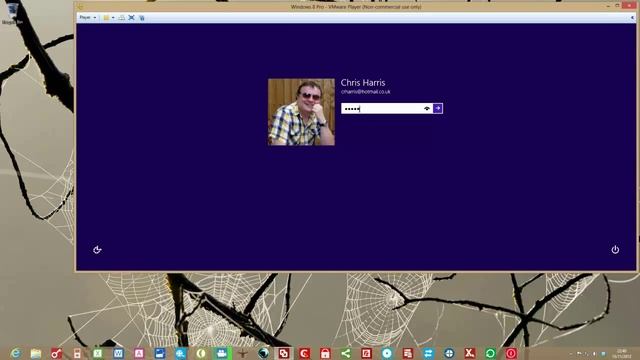Open the red power circle taskbar icon
Viewport: 640px width, 360px height.
click(511, 353)
